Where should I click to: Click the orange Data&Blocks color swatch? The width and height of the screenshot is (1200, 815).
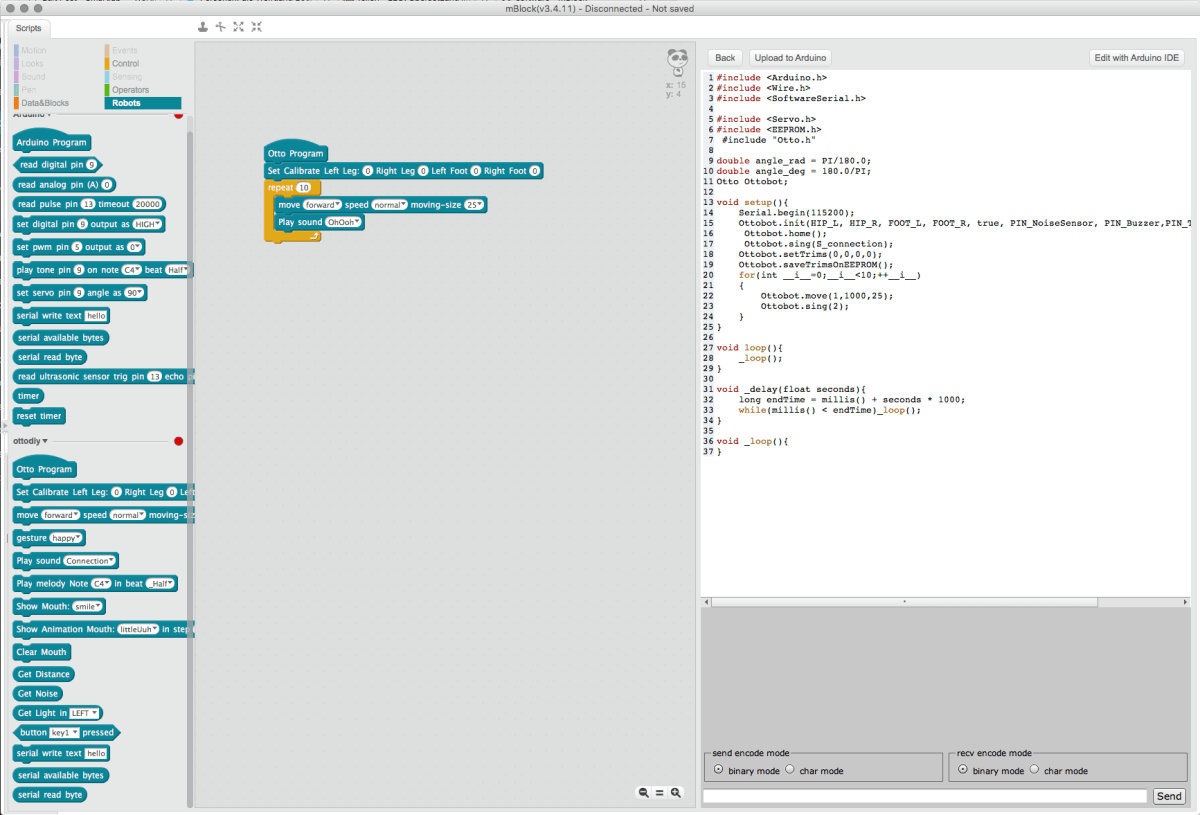(17, 103)
